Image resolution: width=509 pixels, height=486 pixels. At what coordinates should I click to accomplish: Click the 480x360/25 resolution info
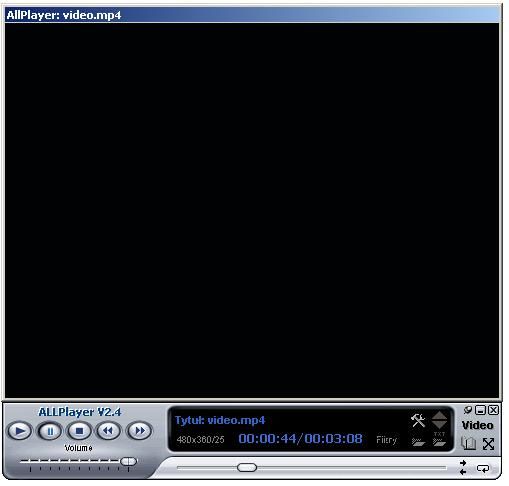[x=200, y=440]
